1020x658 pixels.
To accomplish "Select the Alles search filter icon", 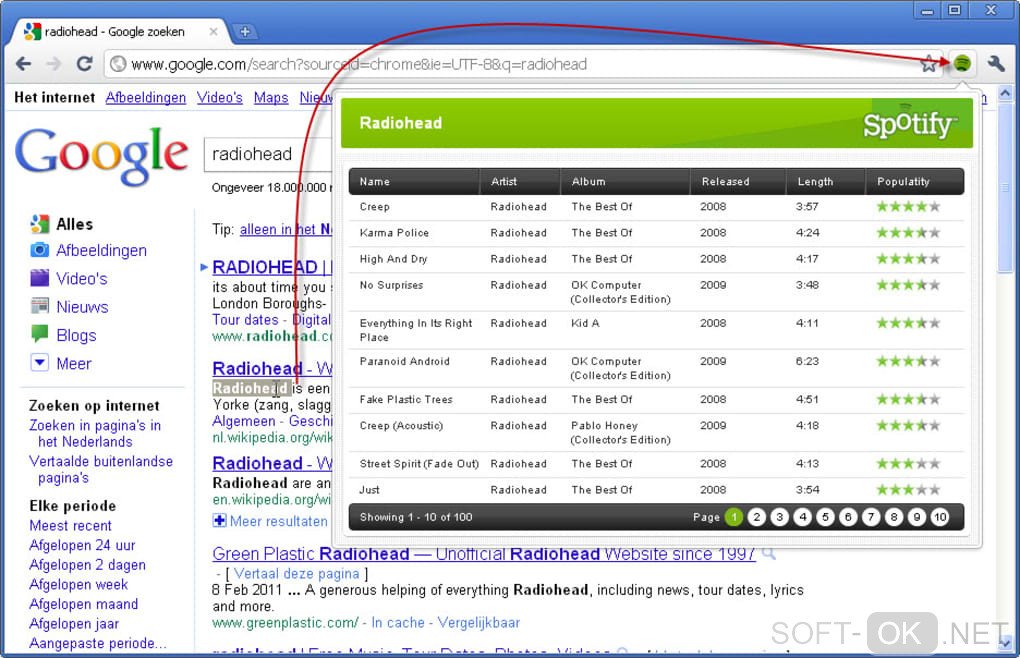I will click(40, 224).
